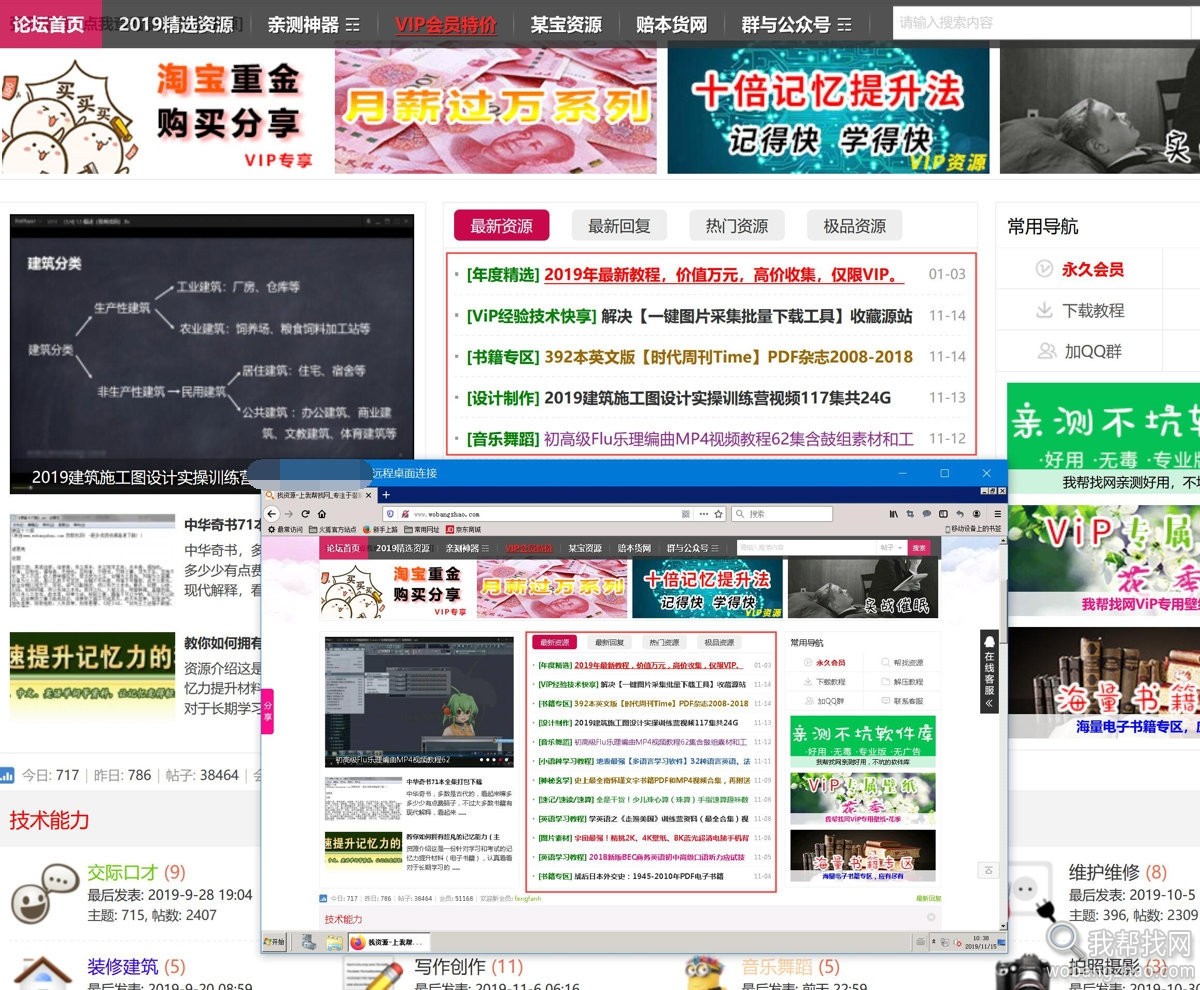Viewport: 1200px width, 990px height.
Task: Open 论坛首页 in main page navbar
Action: click(x=48, y=24)
